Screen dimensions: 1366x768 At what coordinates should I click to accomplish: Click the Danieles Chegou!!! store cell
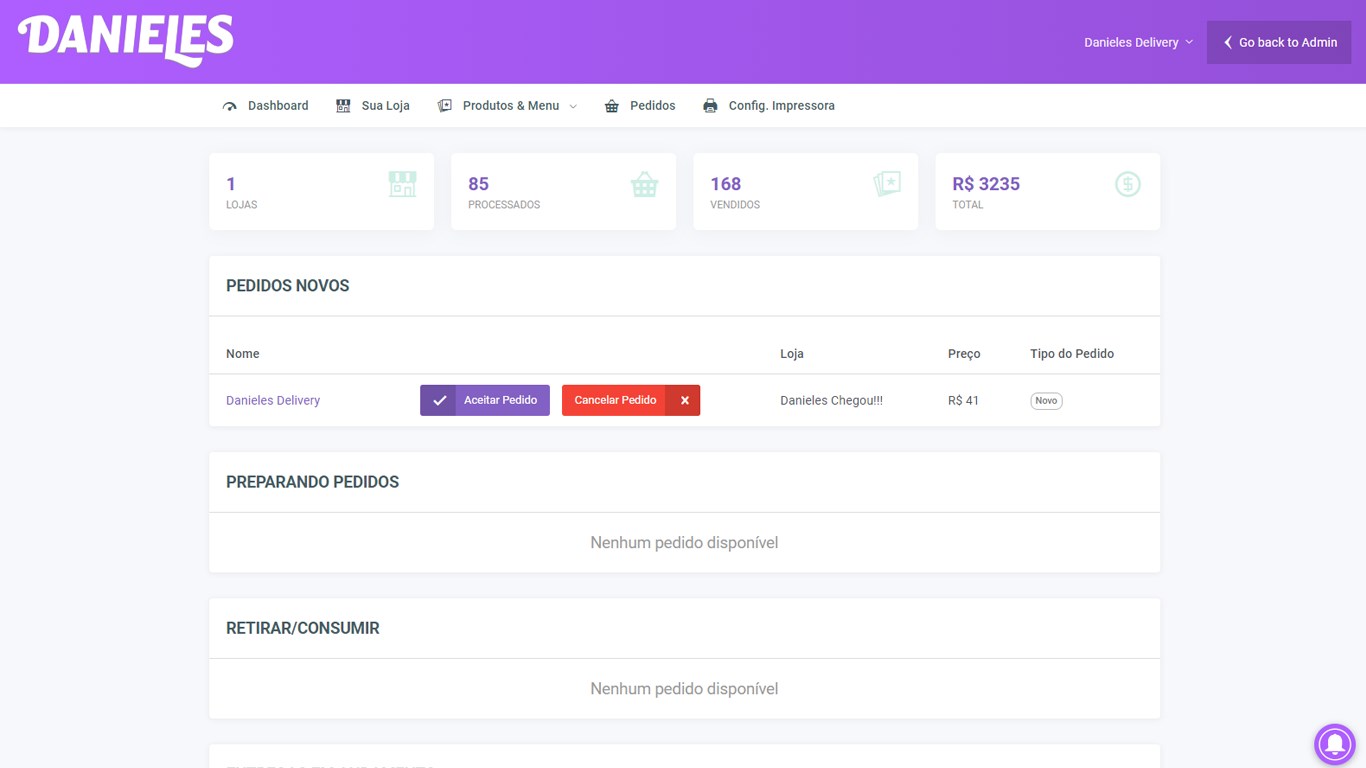[x=831, y=400]
